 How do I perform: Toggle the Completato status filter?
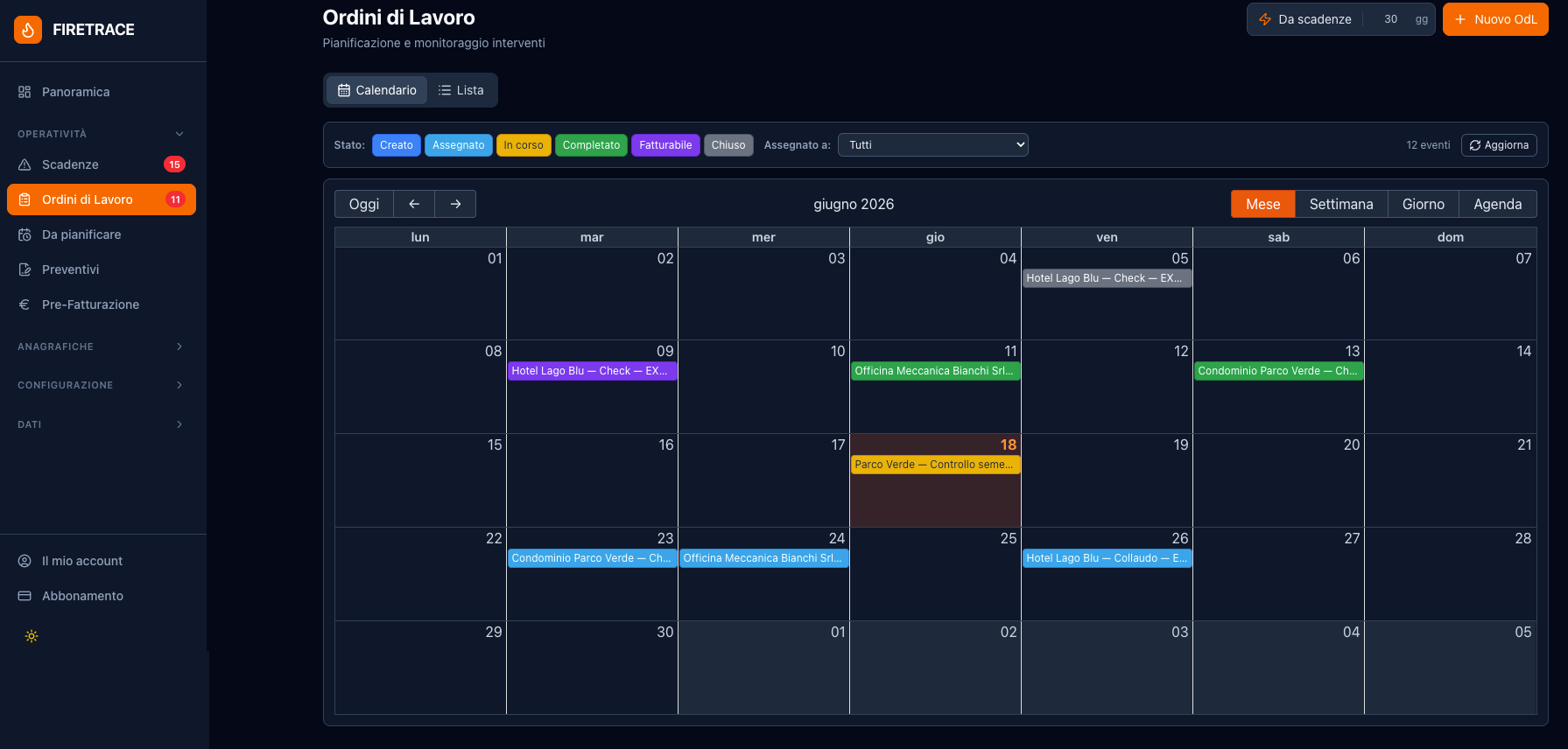click(x=591, y=145)
